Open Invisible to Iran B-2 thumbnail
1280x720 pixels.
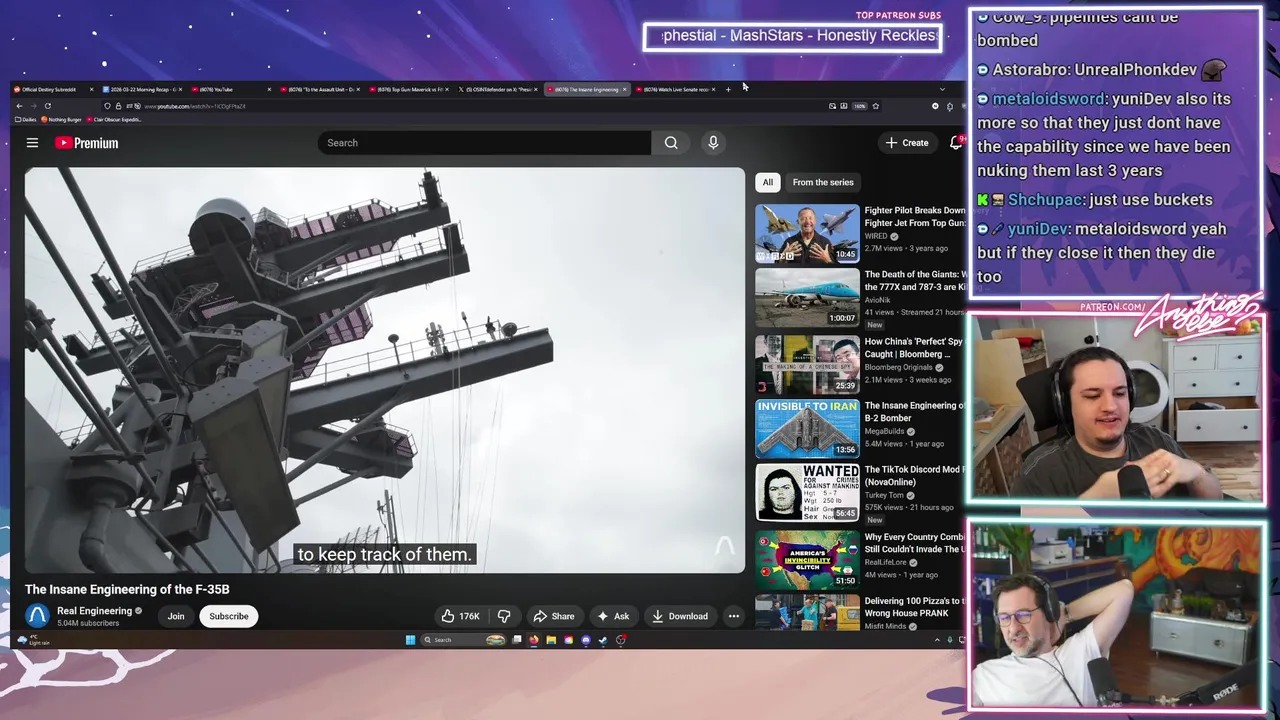point(807,428)
